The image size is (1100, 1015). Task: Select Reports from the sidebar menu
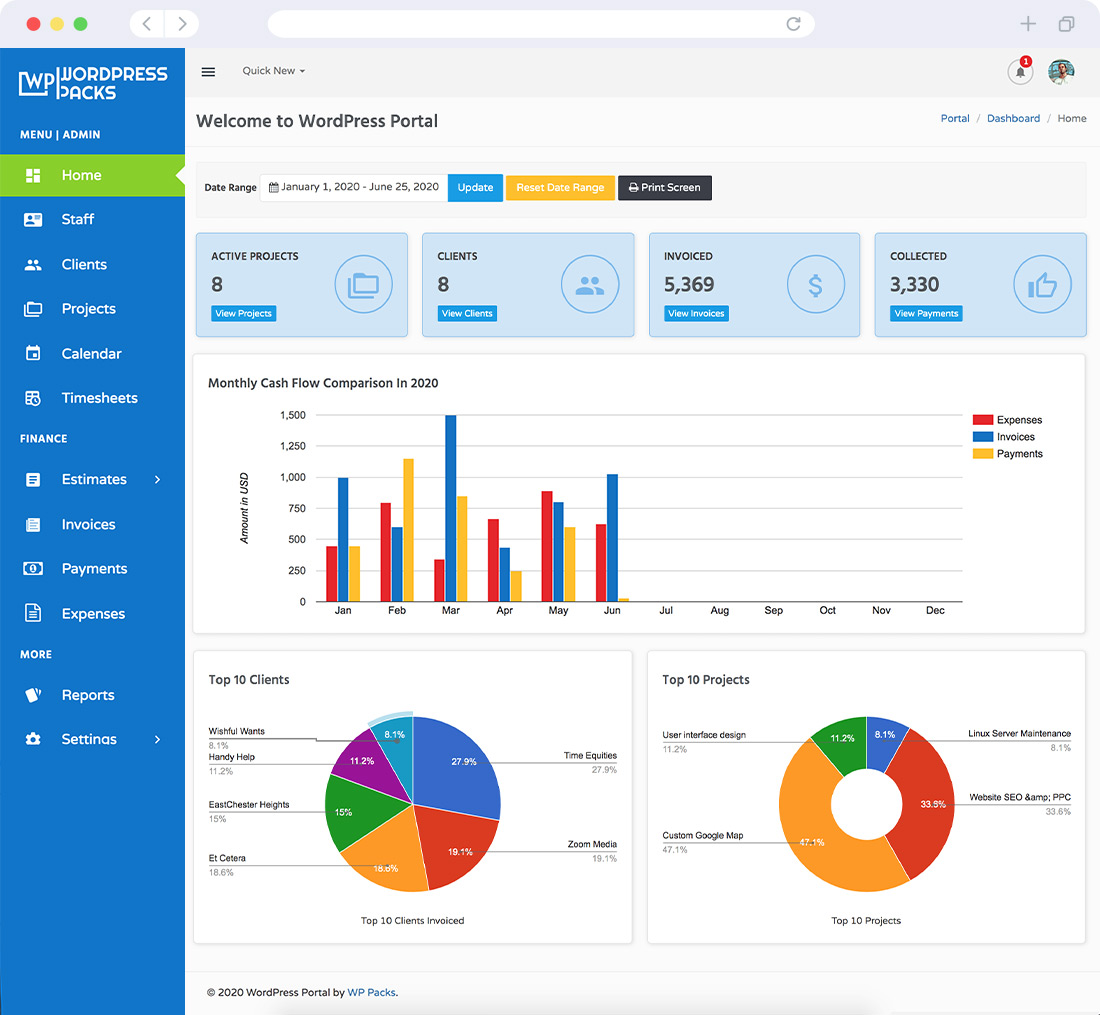[88, 695]
